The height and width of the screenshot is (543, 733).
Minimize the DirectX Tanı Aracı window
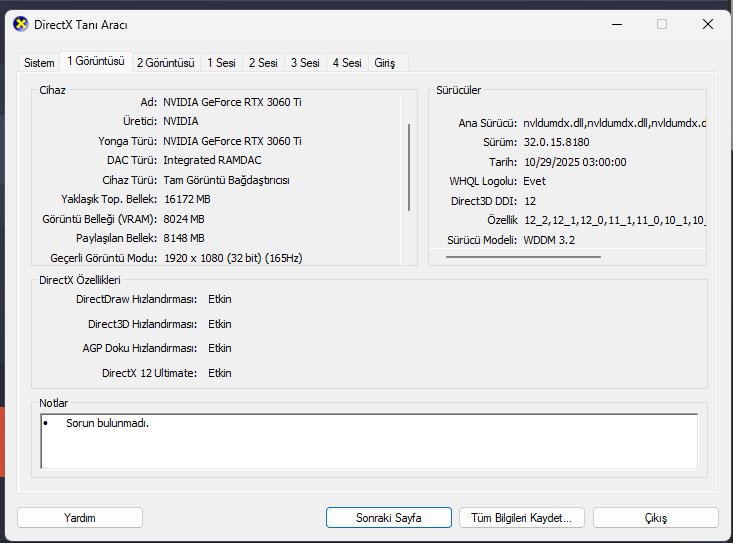pos(617,24)
